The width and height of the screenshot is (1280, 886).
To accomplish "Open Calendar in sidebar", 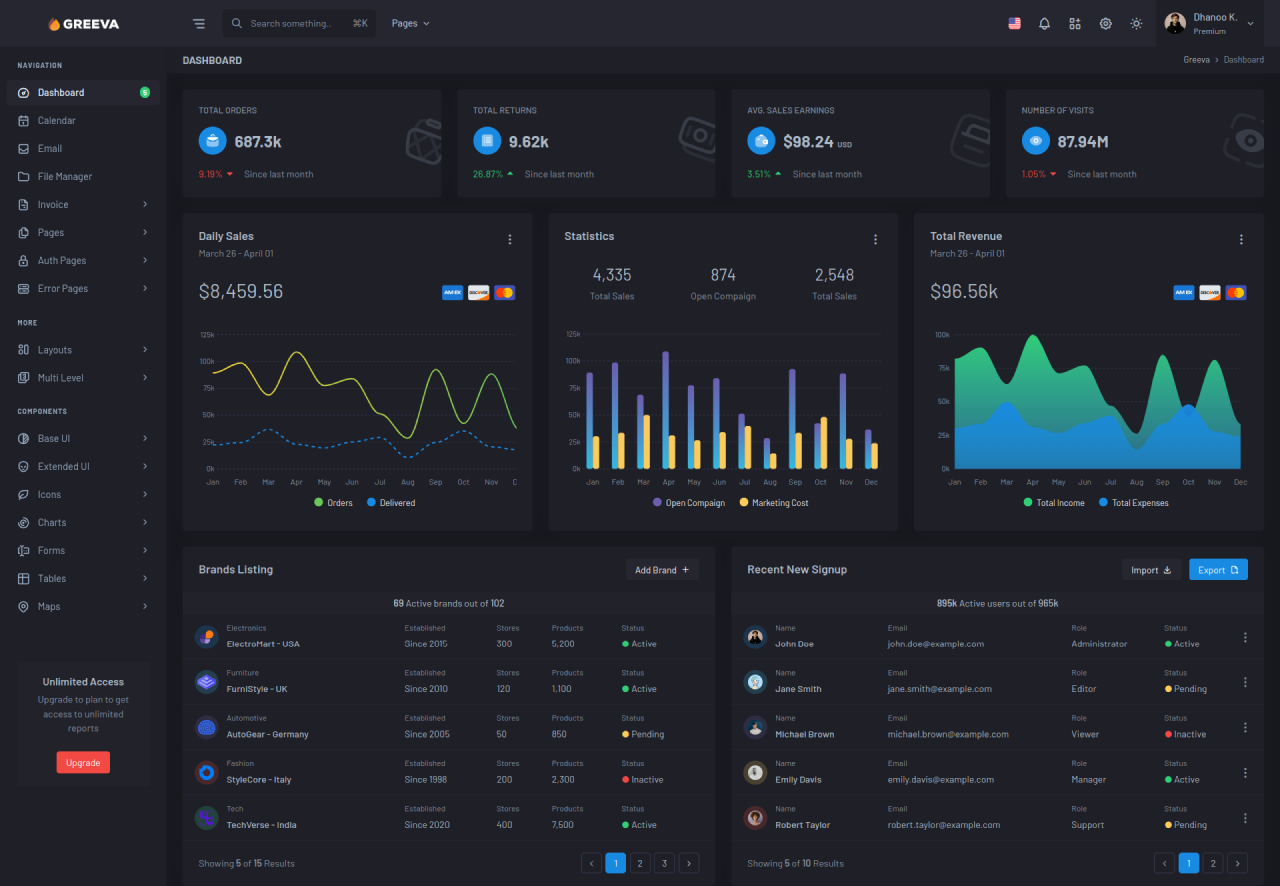I will pos(83,120).
